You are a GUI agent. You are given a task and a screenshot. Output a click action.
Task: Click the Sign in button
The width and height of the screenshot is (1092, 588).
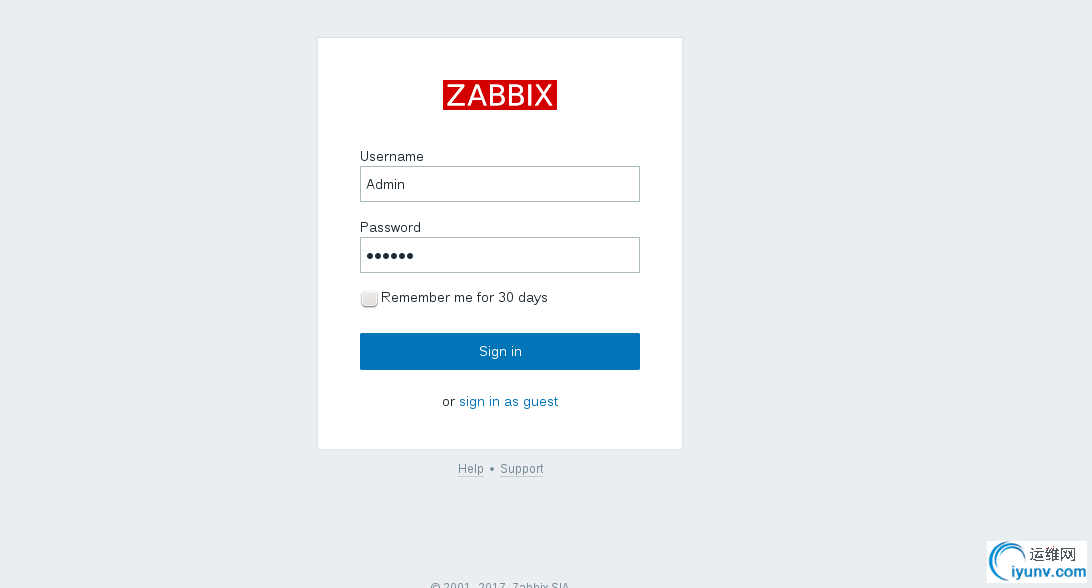tap(499, 351)
